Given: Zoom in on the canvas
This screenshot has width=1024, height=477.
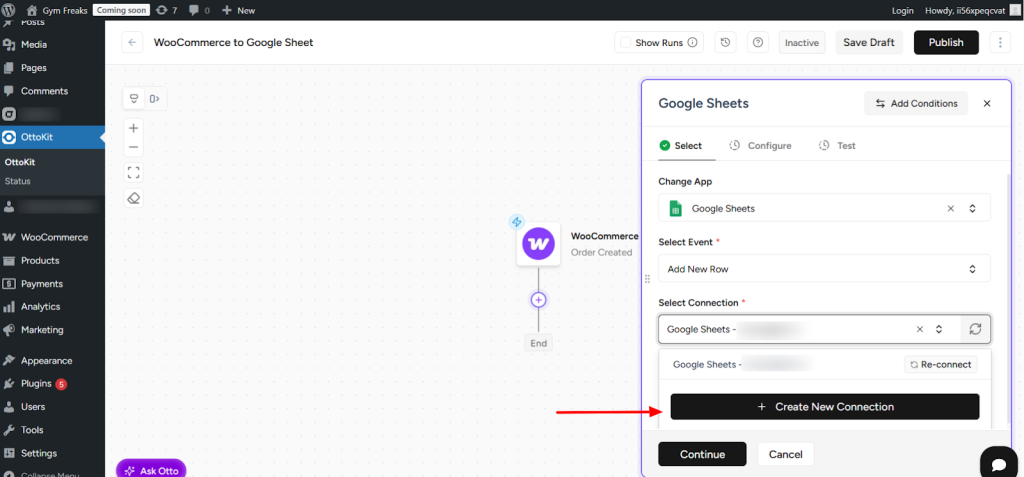Looking at the screenshot, I should point(134,128).
